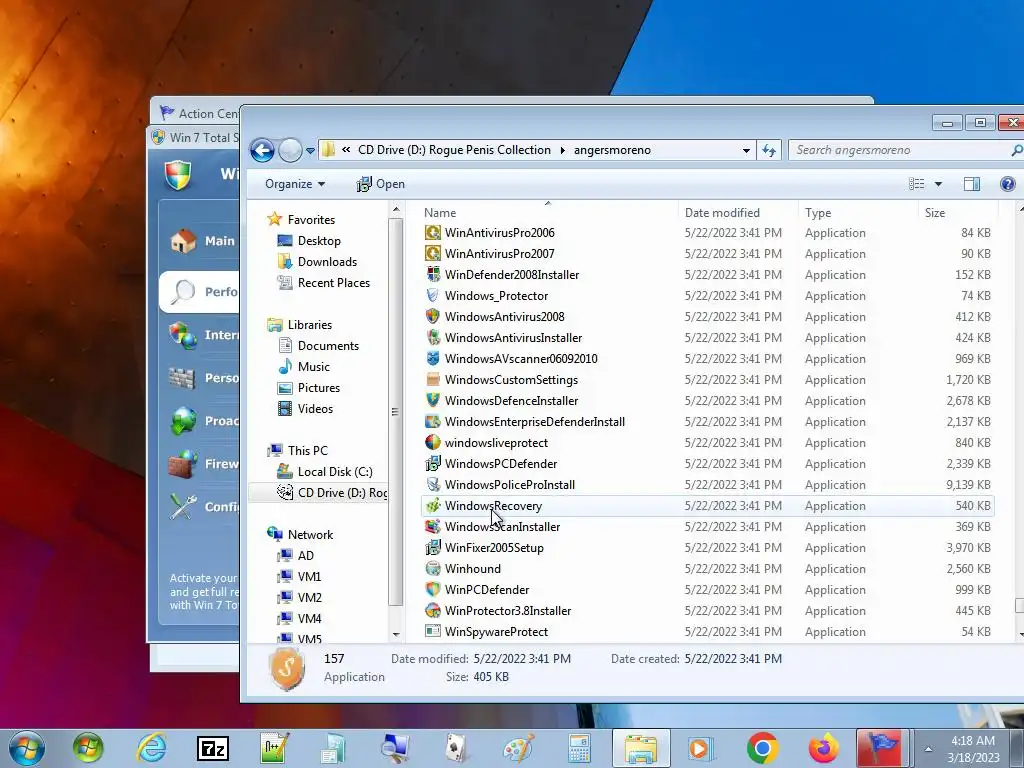The width and height of the screenshot is (1024, 768).
Task: Select the WinSpywareProtect file icon
Action: tap(432, 632)
